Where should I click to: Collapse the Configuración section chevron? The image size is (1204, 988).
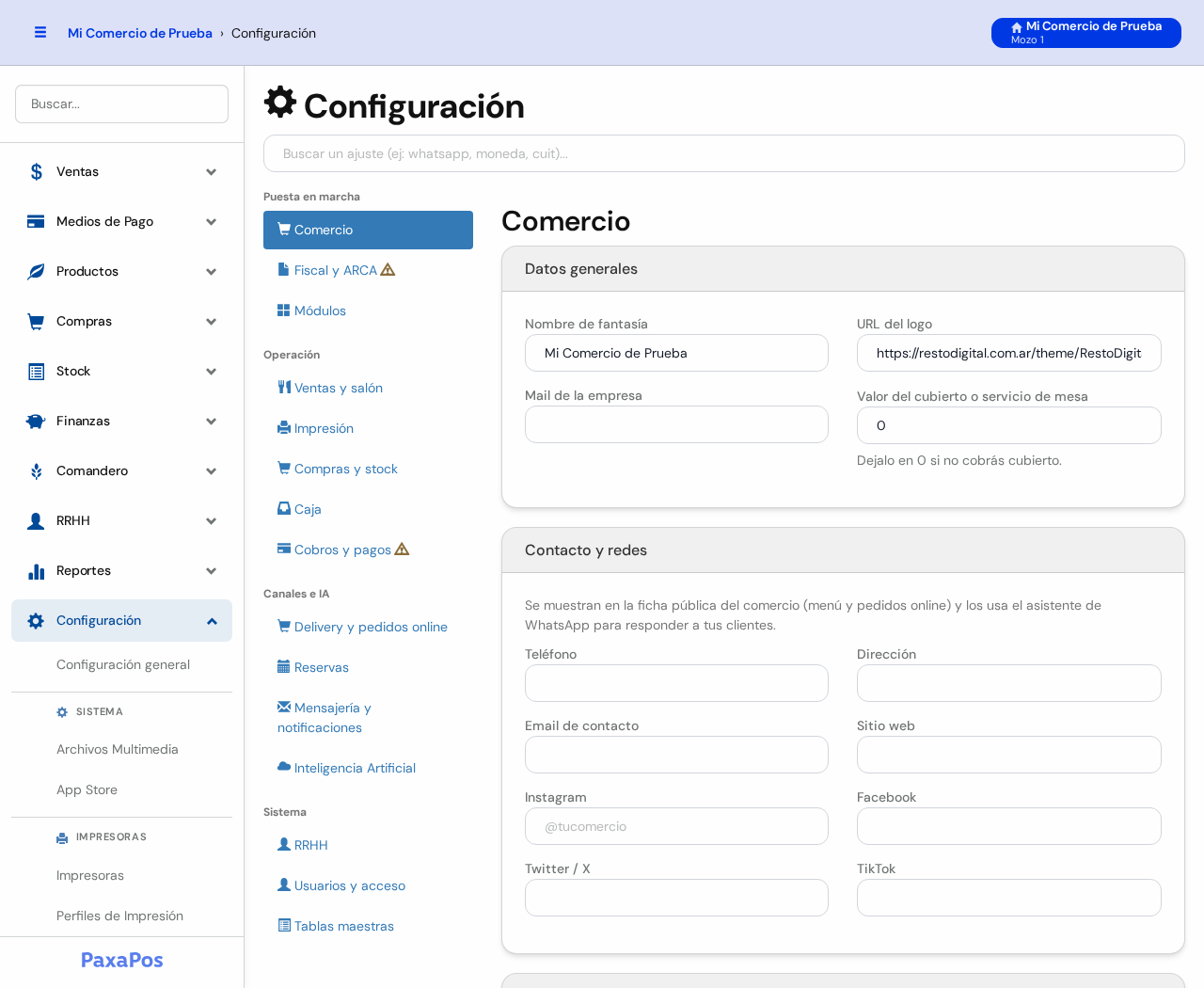tap(212, 621)
